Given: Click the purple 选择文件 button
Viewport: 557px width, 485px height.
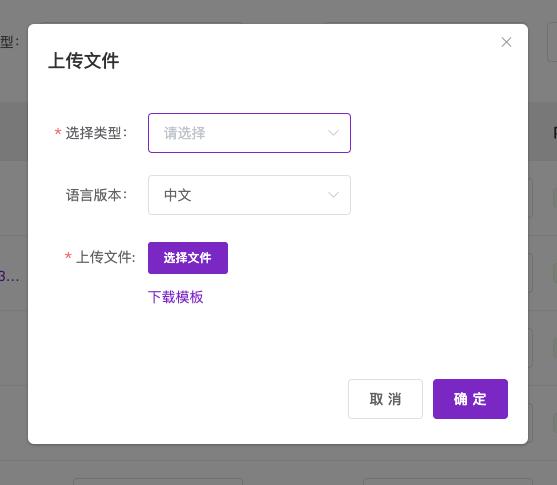Looking at the screenshot, I should pyautogui.click(x=188, y=258).
